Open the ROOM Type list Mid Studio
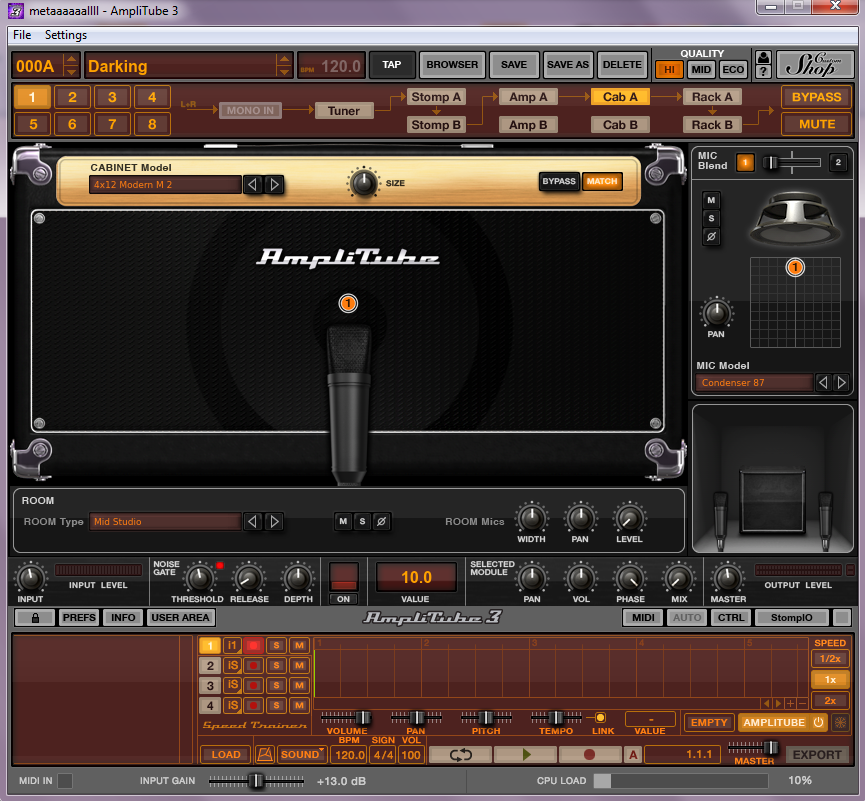Screen dimensions: 865x801 [165, 522]
